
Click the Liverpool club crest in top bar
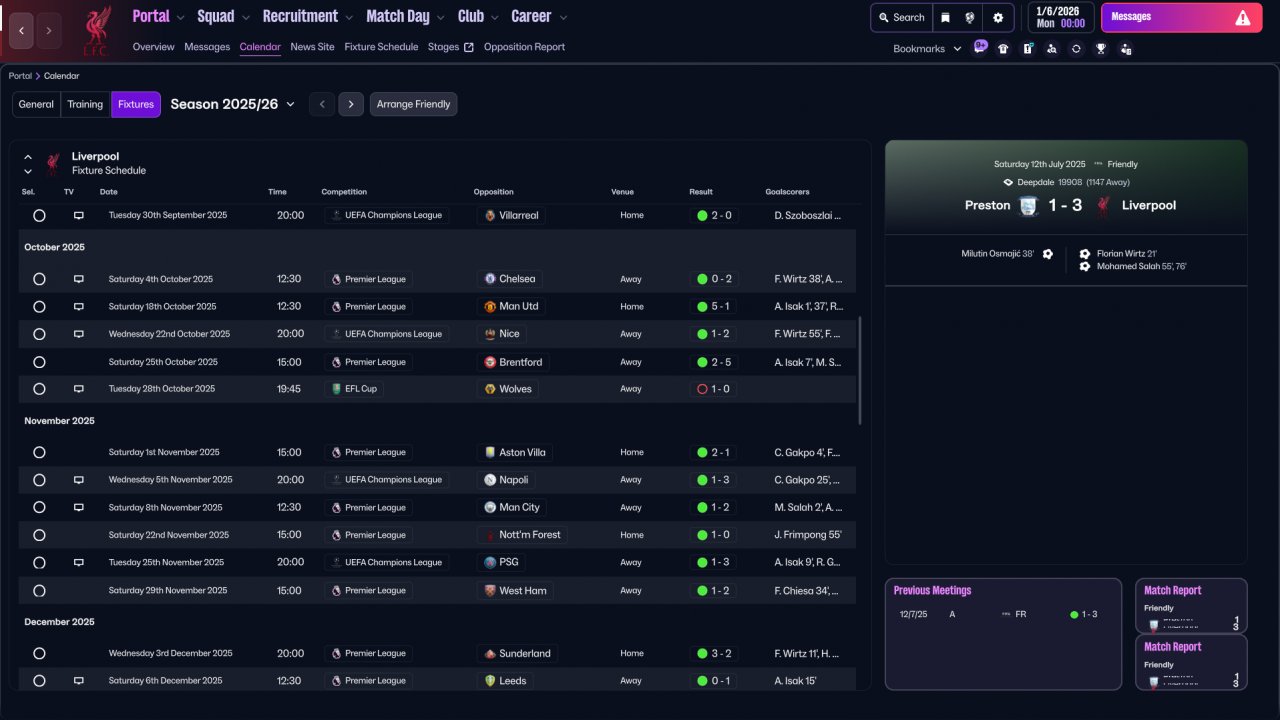pos(97,31)
